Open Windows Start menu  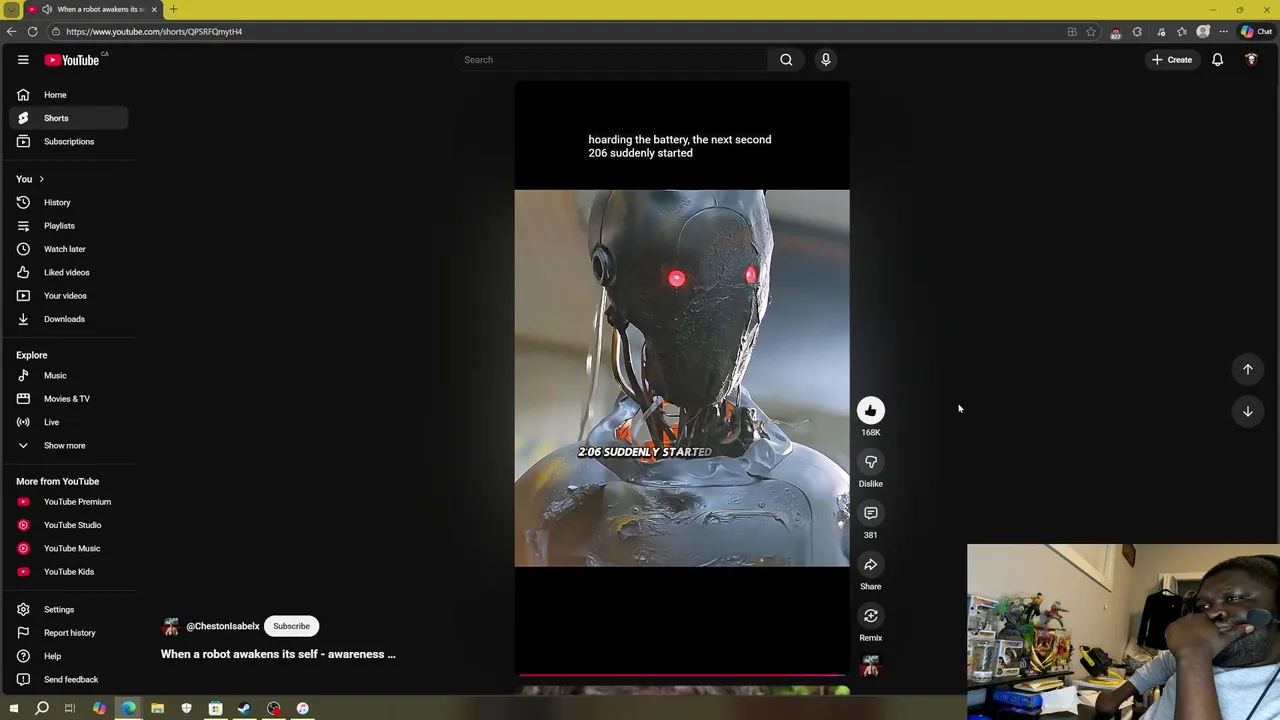click(x=13, y=708)
